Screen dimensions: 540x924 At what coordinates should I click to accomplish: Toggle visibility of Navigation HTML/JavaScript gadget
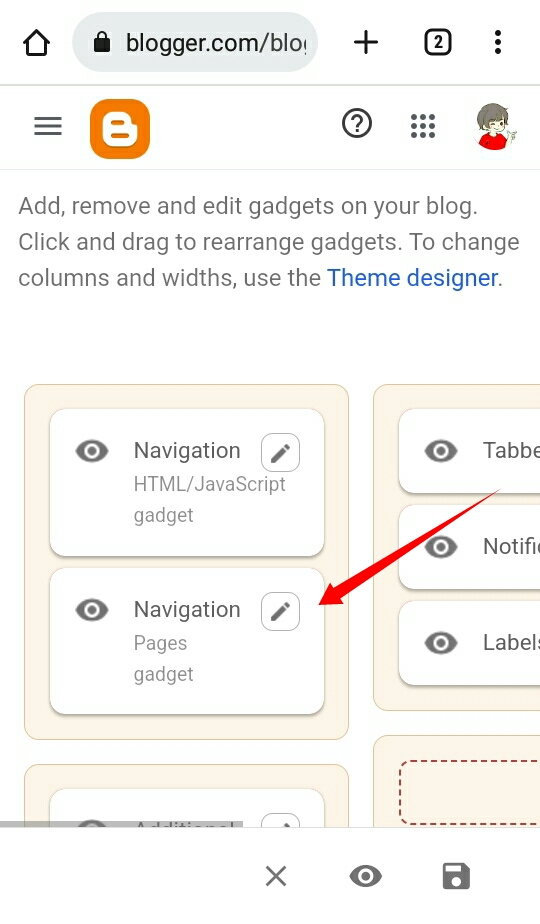click(92, 451)
